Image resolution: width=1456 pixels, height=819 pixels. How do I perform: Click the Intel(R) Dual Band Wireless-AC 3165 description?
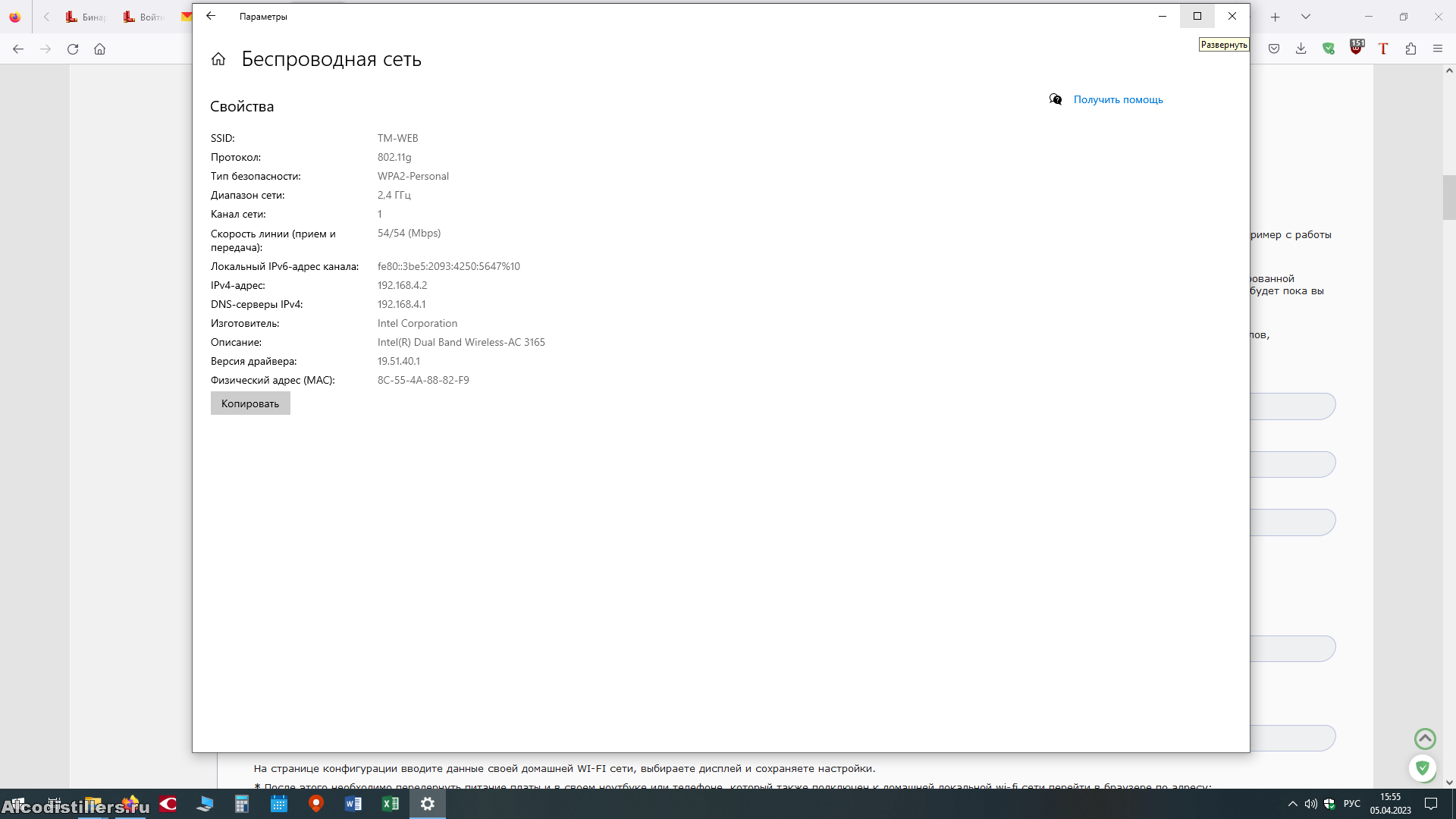[x=461, y=342]
